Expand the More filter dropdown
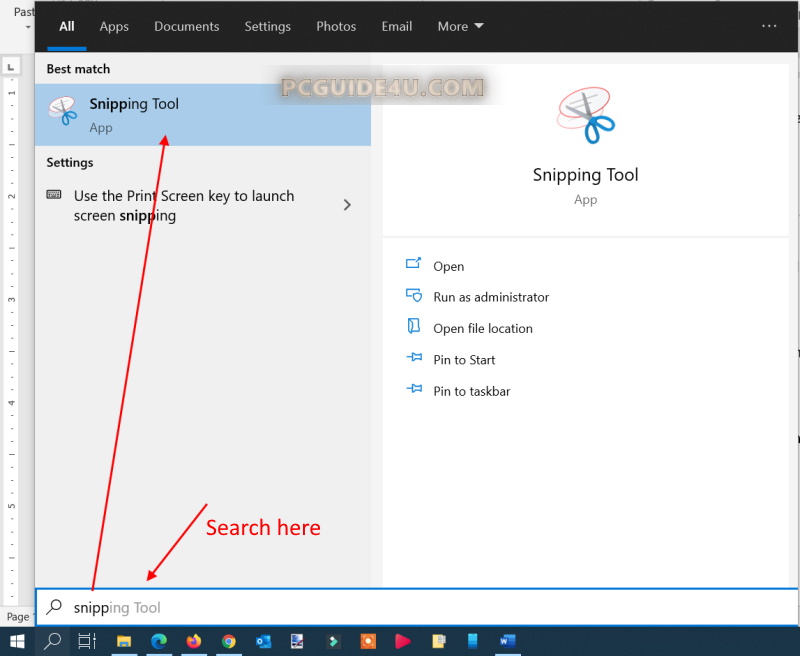800x656 pixels. coord(460,27)
